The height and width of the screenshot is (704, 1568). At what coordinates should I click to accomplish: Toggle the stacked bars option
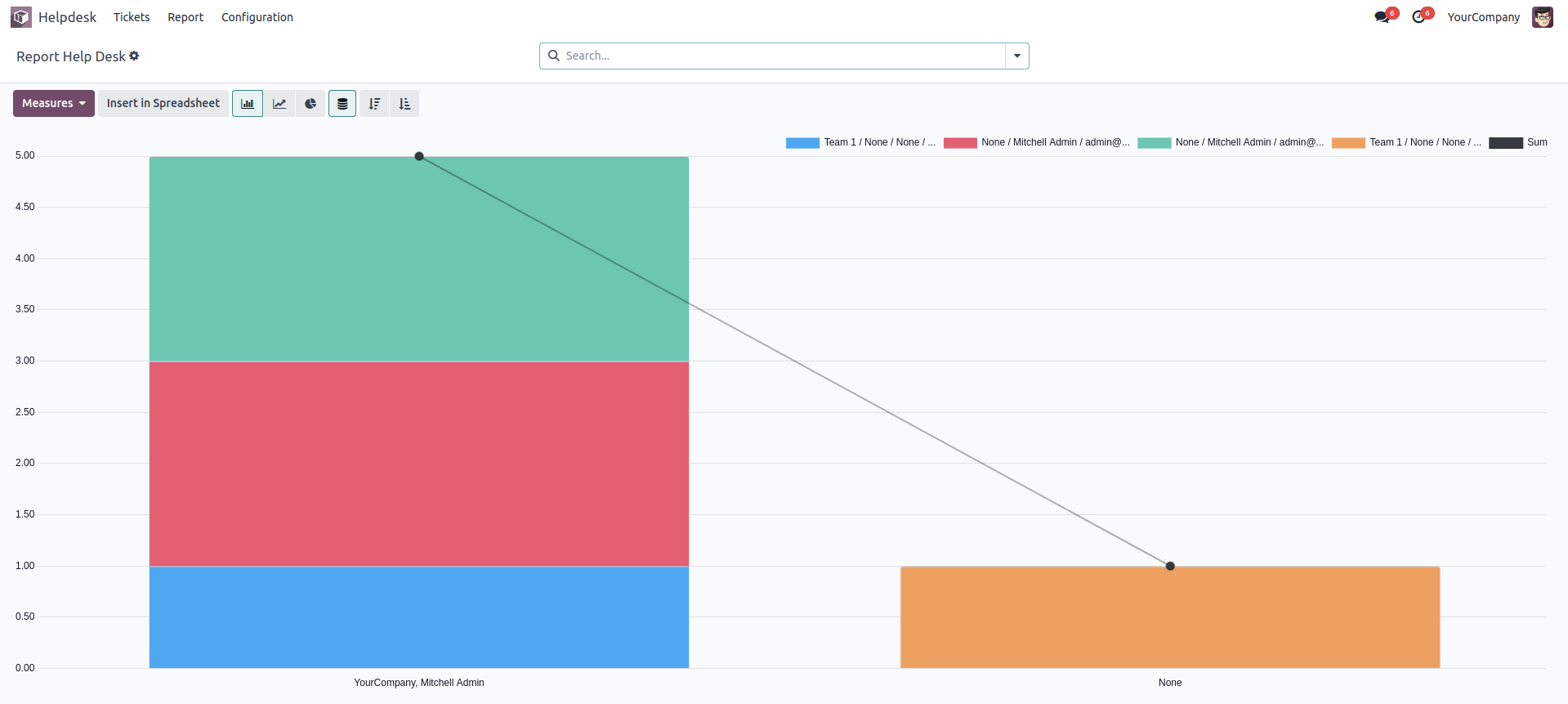point(342,104)
